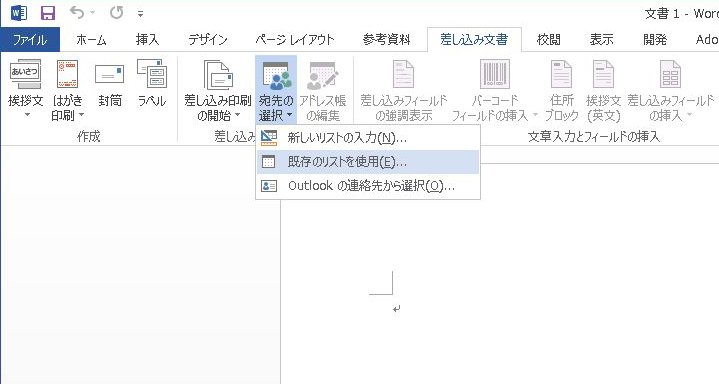
Task: Click the Word application icon
Action: pos(19,13)
